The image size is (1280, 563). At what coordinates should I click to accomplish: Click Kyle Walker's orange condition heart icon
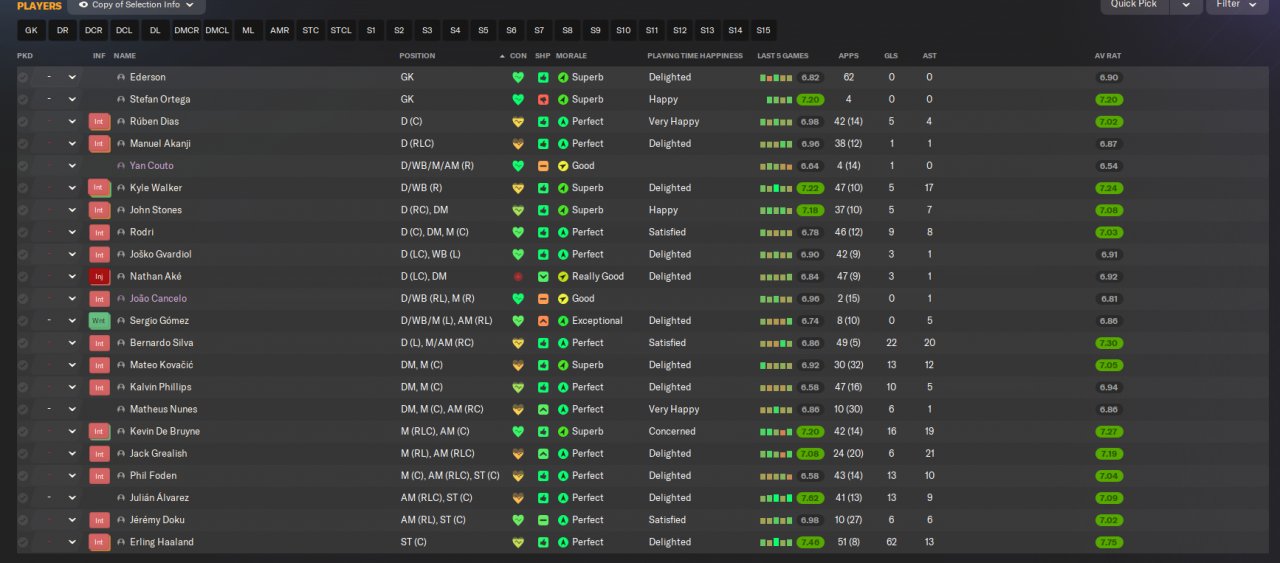click(518, 188)
